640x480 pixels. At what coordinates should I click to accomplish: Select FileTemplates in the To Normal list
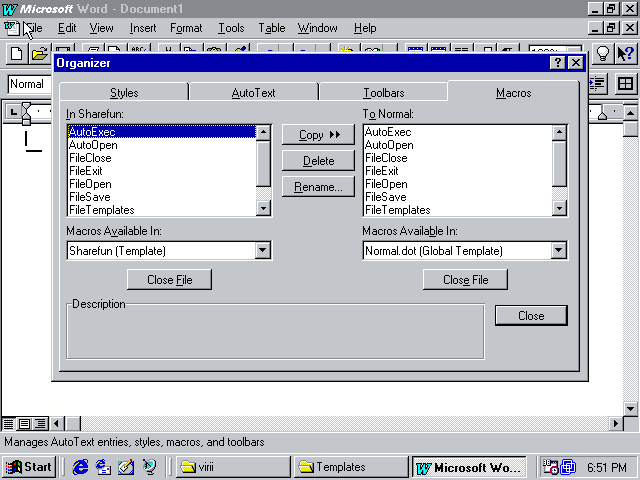pos(458,210)
